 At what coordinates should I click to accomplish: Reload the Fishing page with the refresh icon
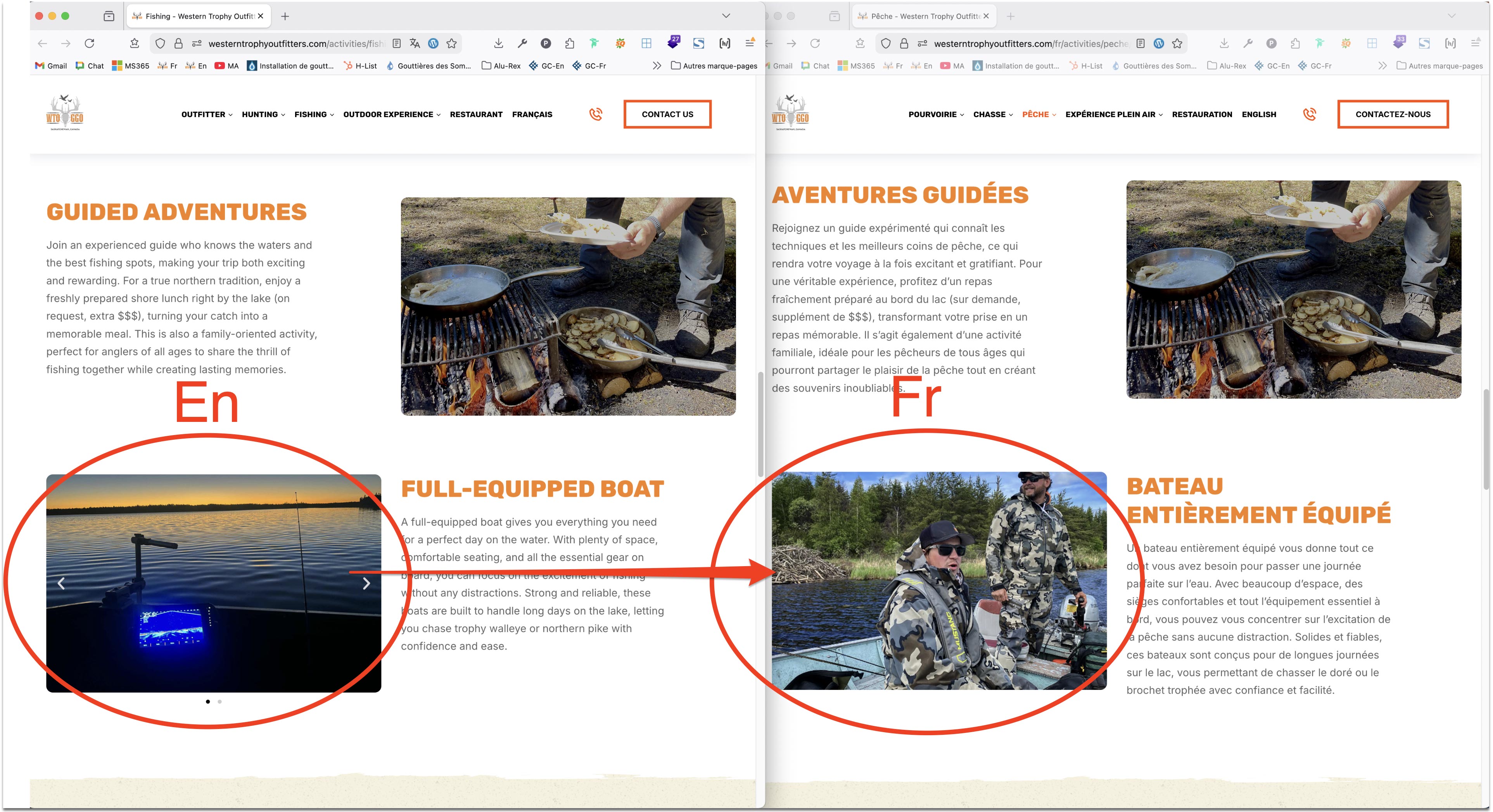[89, 43]
